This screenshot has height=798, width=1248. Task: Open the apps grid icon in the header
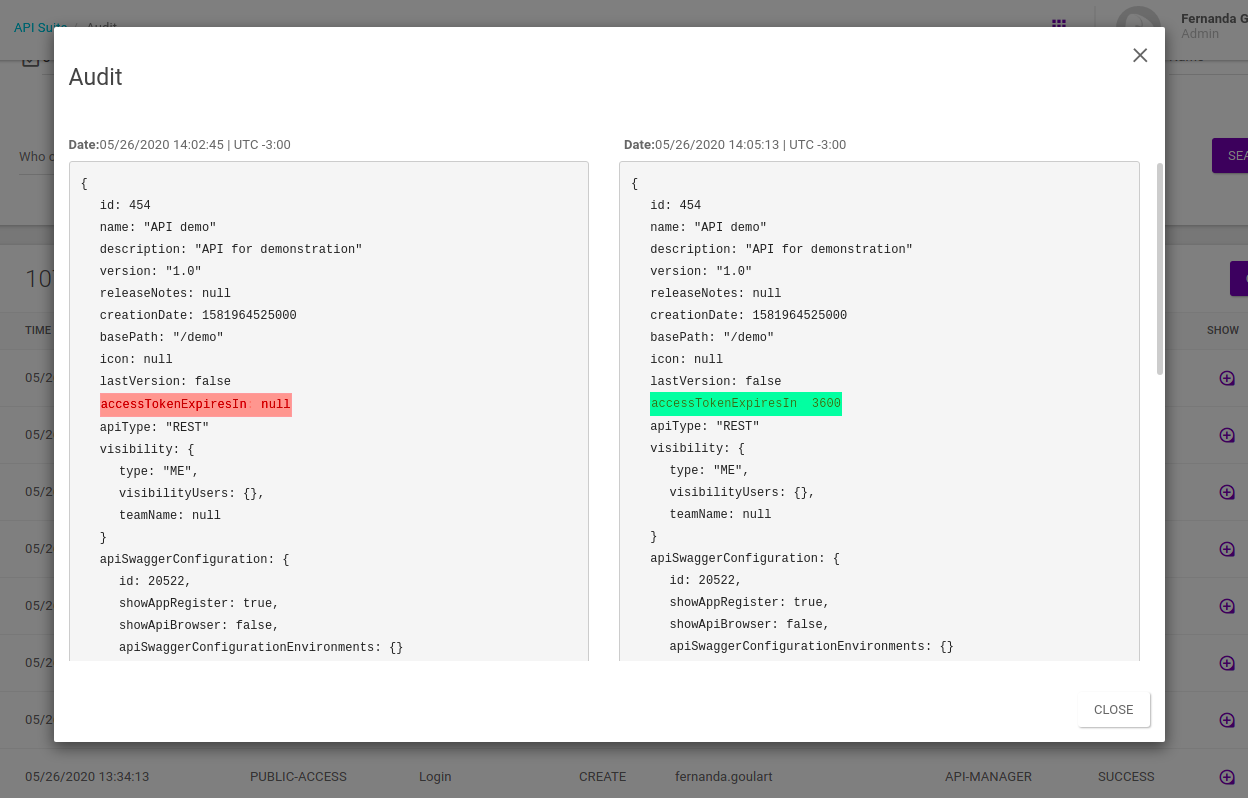click(1059, 22)
